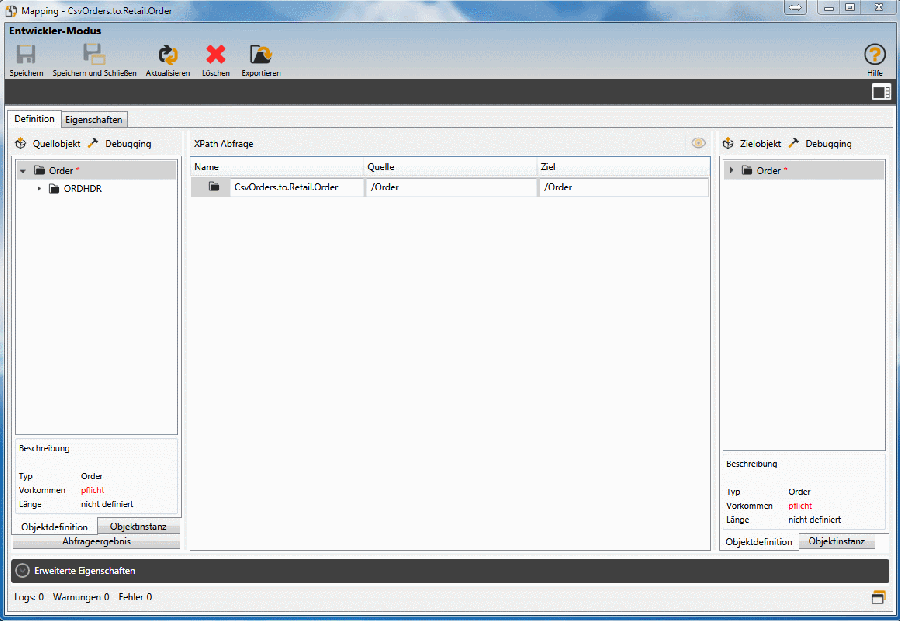Switch to the Eigenschaften tab

tap(94, 120)
